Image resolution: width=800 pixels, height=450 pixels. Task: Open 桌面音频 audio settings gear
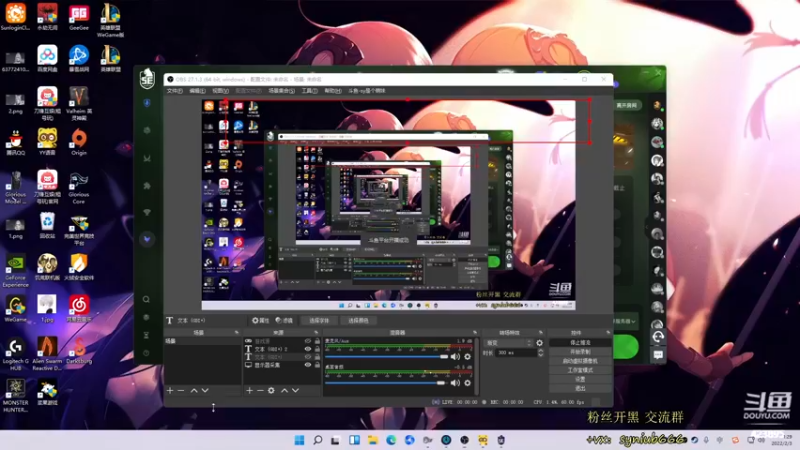pos(467,383)
